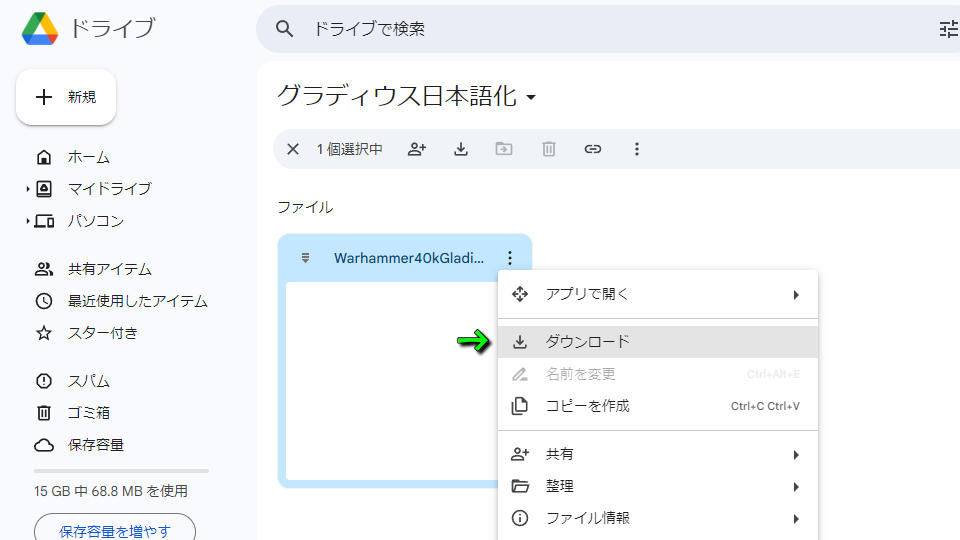Screen dimensions: 960x540
Task: Open the グラディウス日本語化 folder dropdown
Action: 531,97
